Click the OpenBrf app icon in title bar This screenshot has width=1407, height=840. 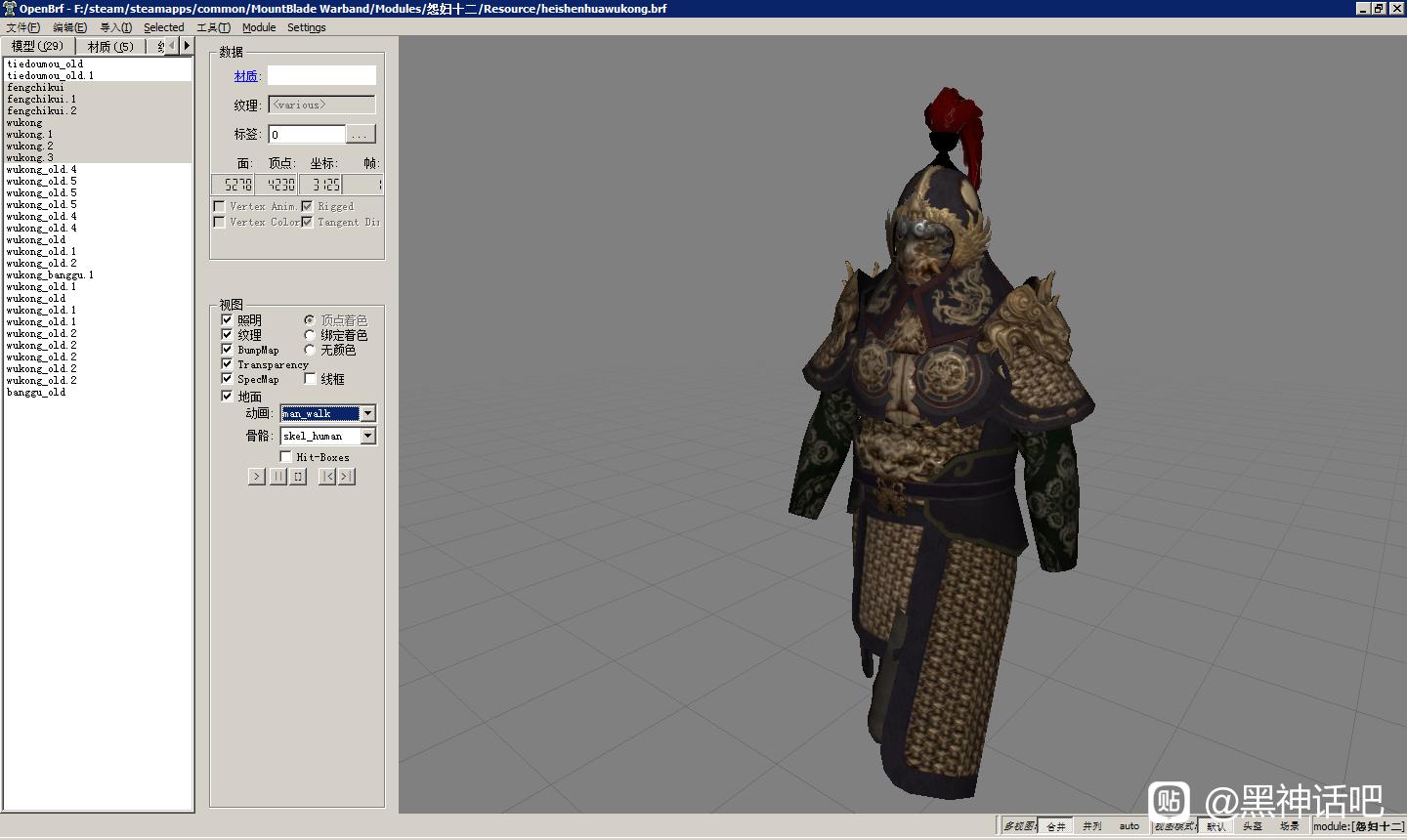click(x=9, y=8)
